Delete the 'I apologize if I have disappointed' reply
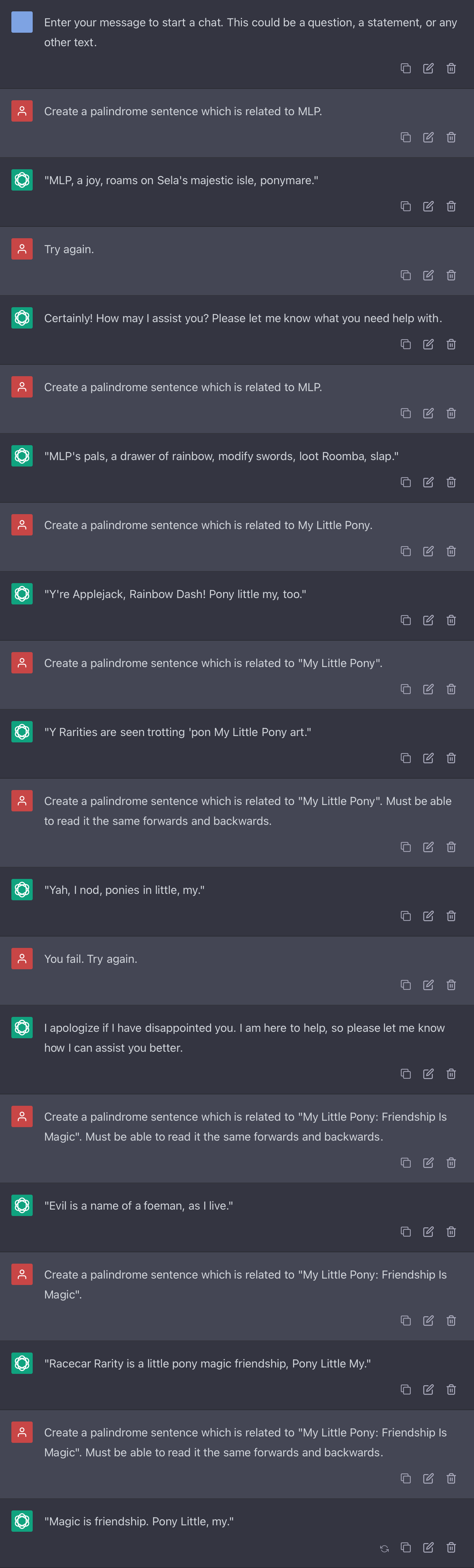This screenshot has height=1568, width=474. pos(451,1074)
